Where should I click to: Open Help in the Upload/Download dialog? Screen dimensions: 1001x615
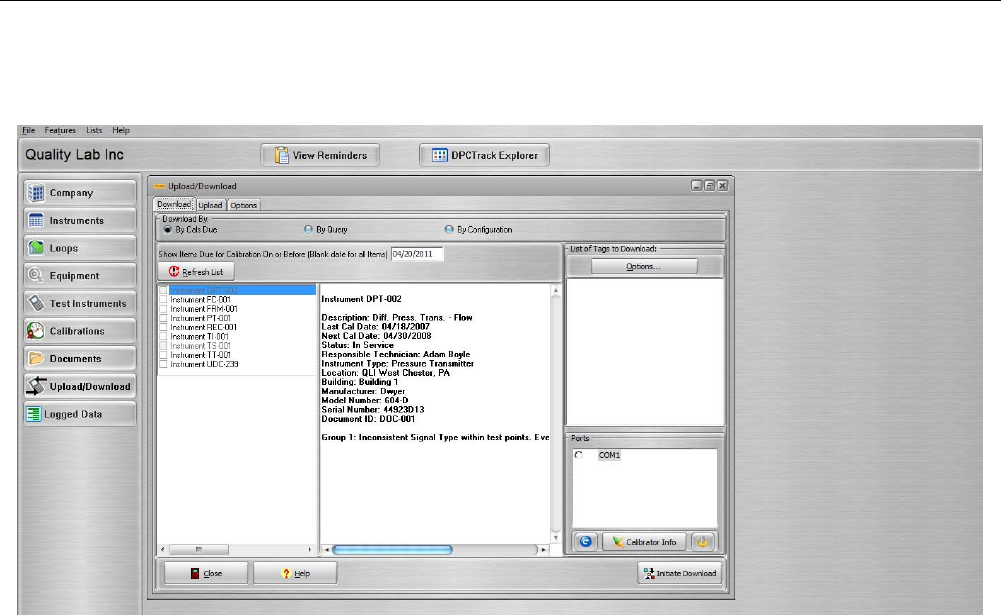295,573
